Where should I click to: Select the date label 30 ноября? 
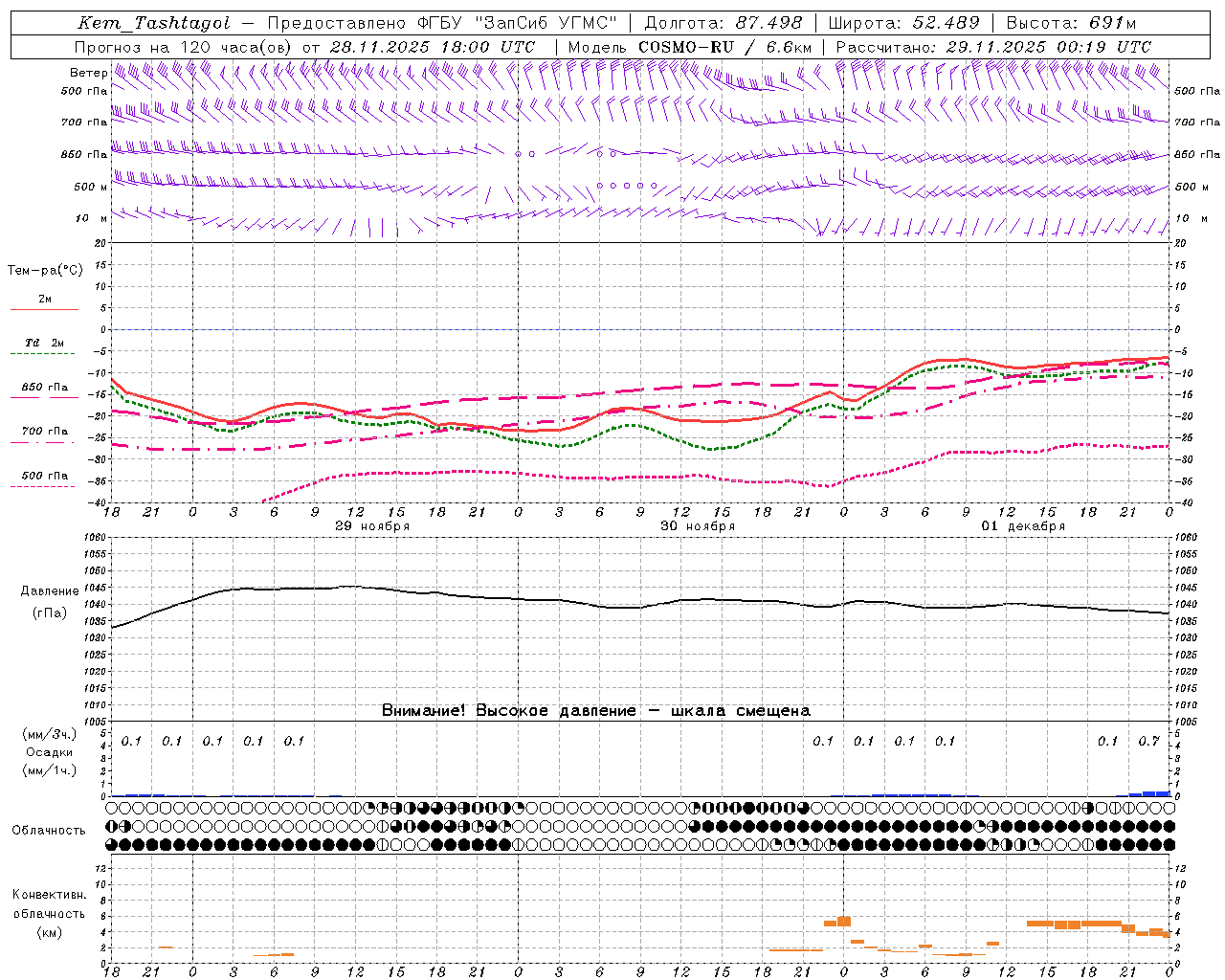point(698,526)
